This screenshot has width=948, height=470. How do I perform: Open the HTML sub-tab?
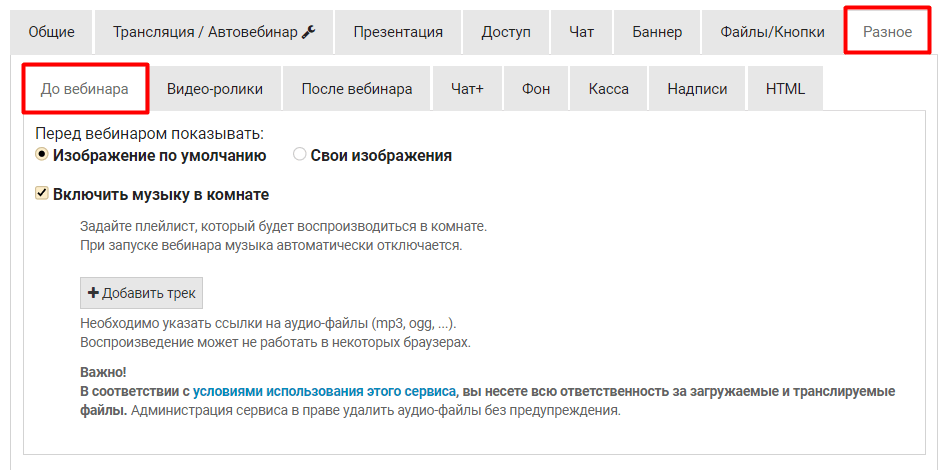pos(785,89)
